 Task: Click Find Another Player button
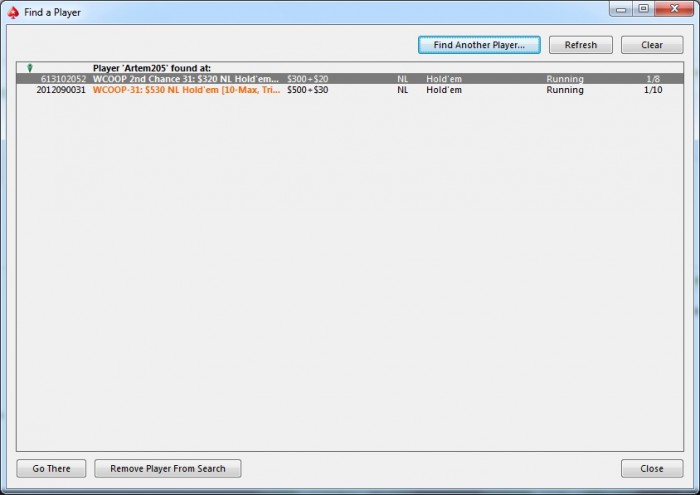click(x=479, y=45)
